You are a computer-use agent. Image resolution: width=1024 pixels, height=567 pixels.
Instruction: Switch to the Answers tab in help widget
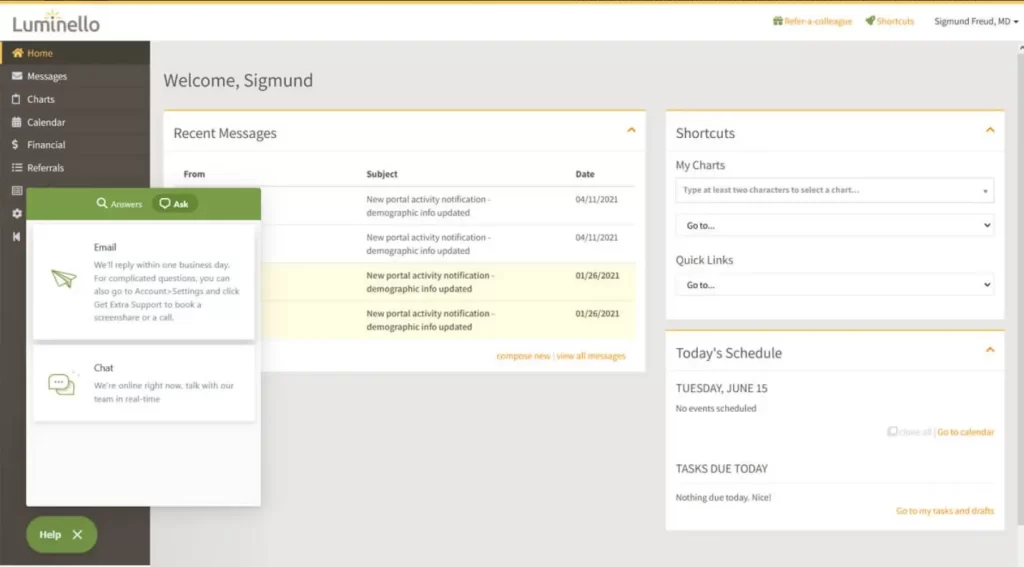tap(120, 204)
